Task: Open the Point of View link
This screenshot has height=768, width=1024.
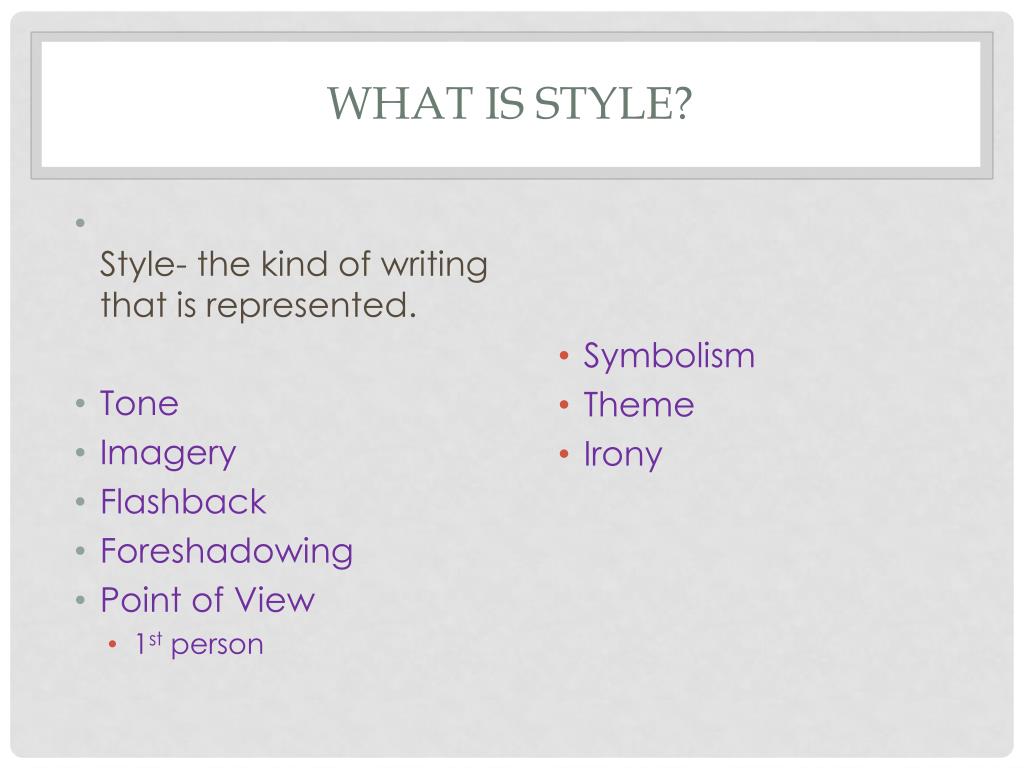Action: coord(208,600)
